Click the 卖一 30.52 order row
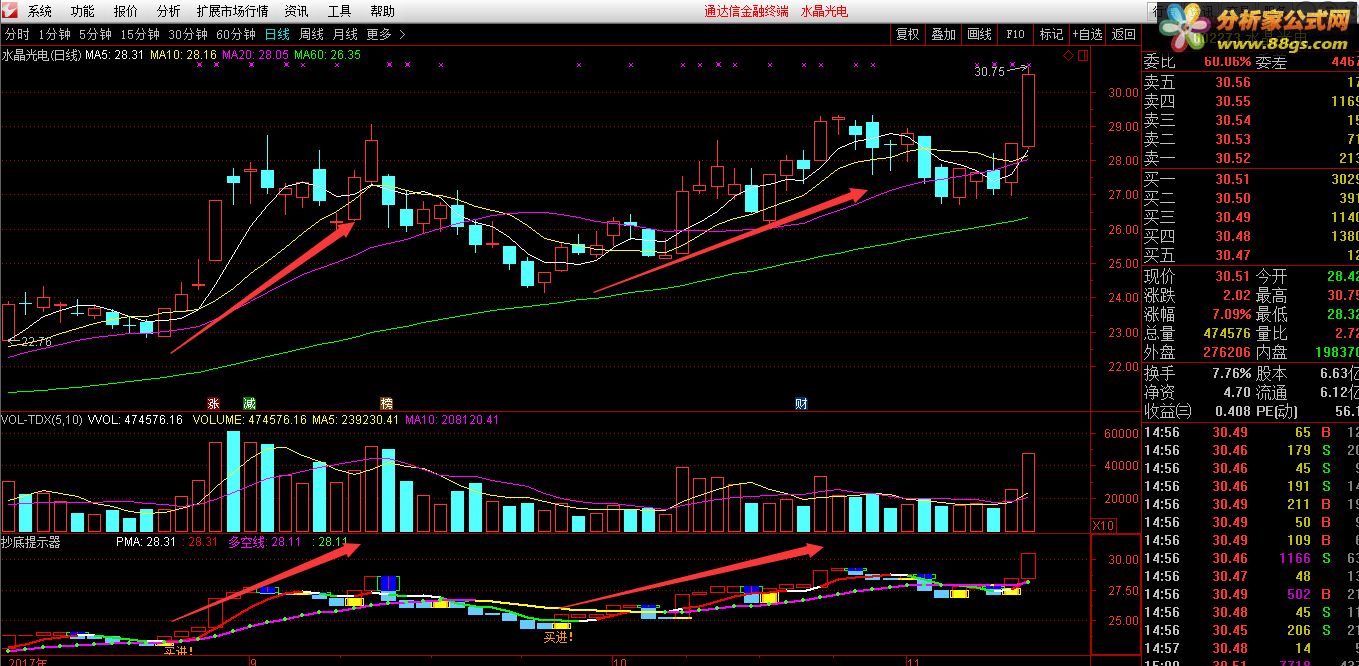 [x=1250, y=158]
